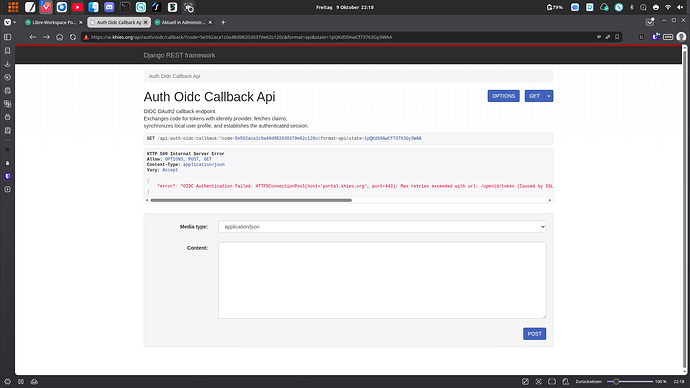Open reader view from the address bar
This screenshot has width=690, height=388.
[x=599, y=37]
